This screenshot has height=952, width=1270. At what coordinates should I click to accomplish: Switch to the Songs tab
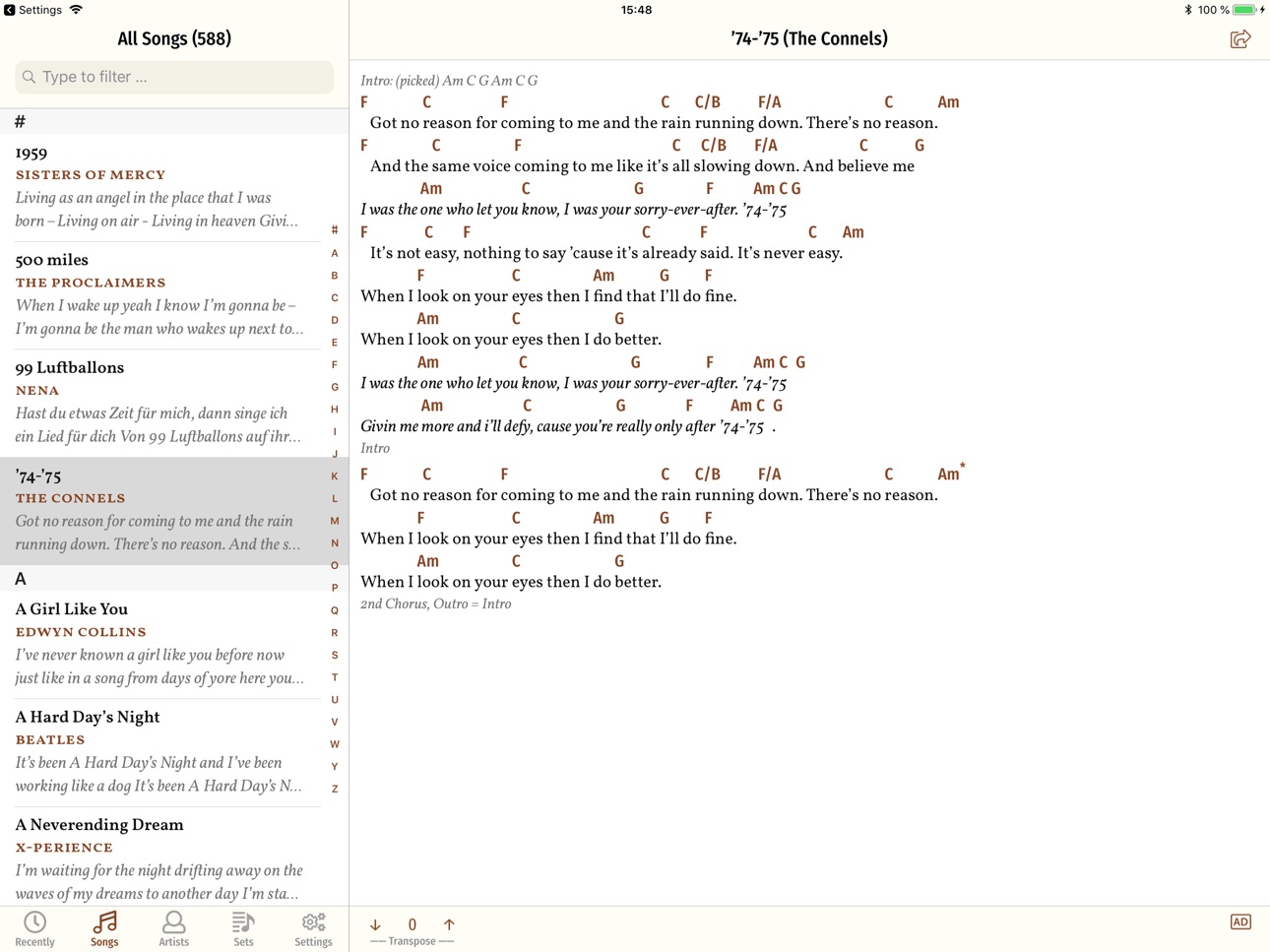pos(104,928)
